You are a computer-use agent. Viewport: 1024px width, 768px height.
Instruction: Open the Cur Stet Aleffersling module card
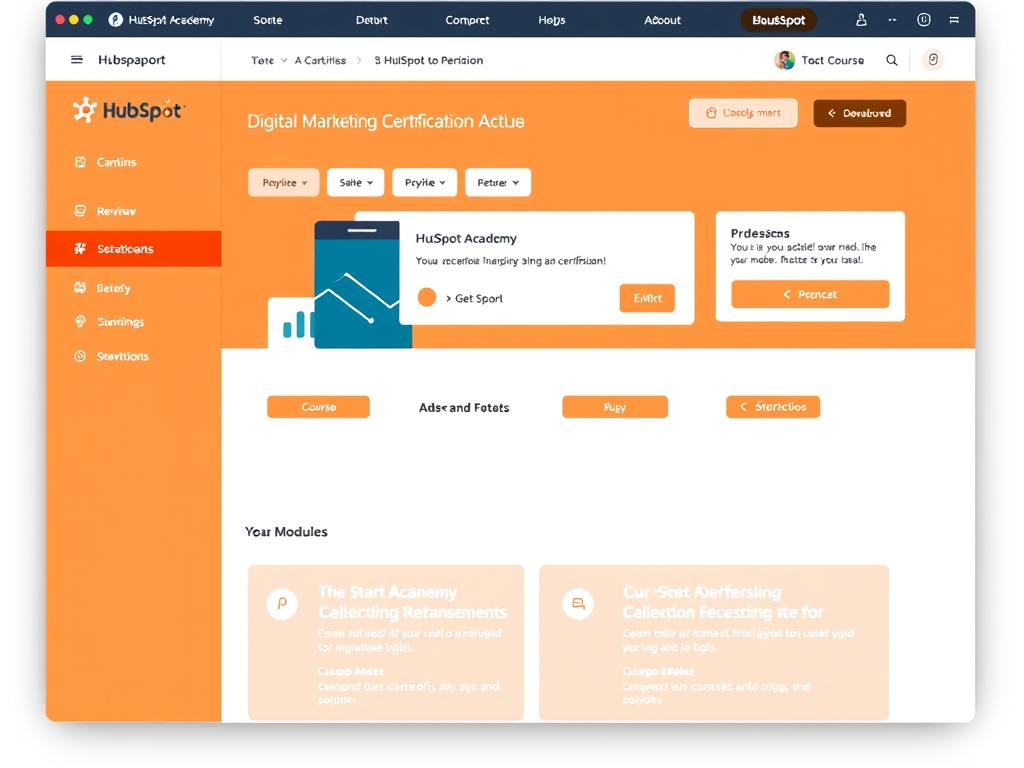pos(714,643)
